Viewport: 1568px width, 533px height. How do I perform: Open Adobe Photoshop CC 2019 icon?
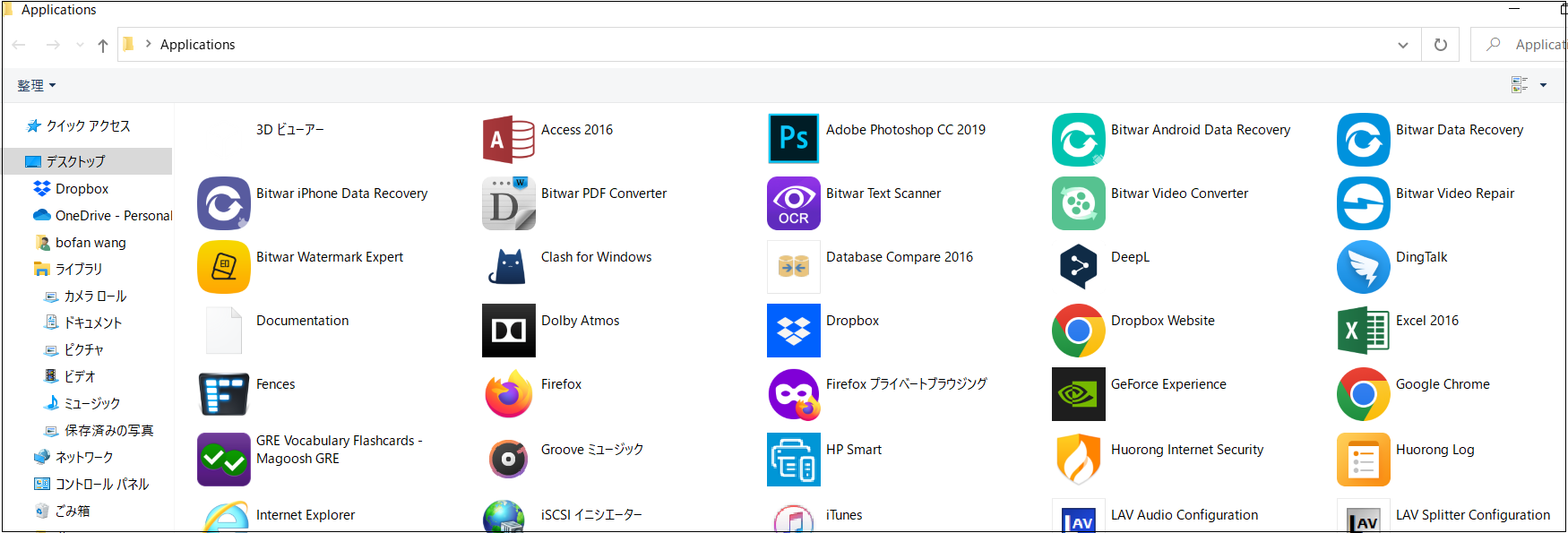[x=793, y=139]
